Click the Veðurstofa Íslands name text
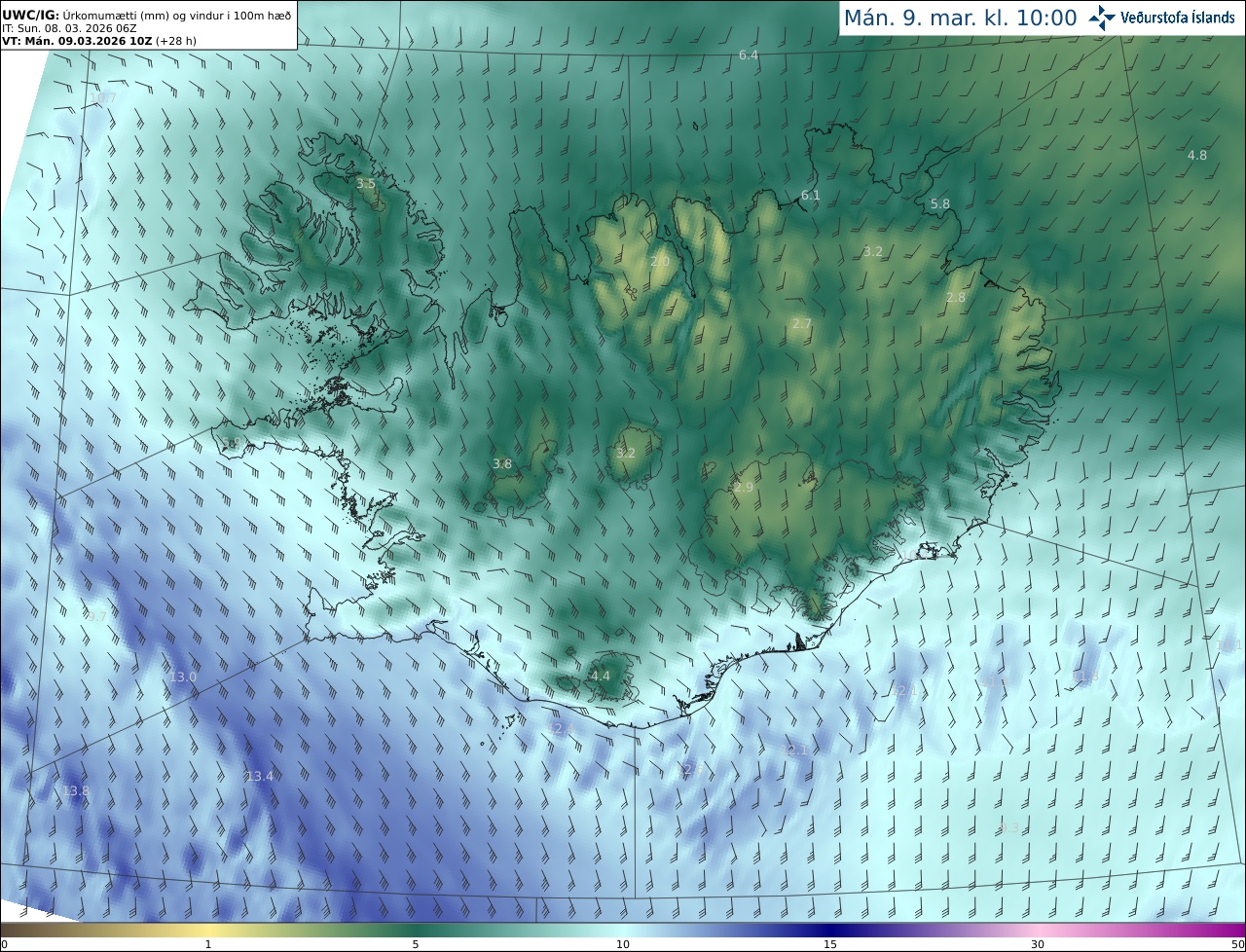 1178,18
